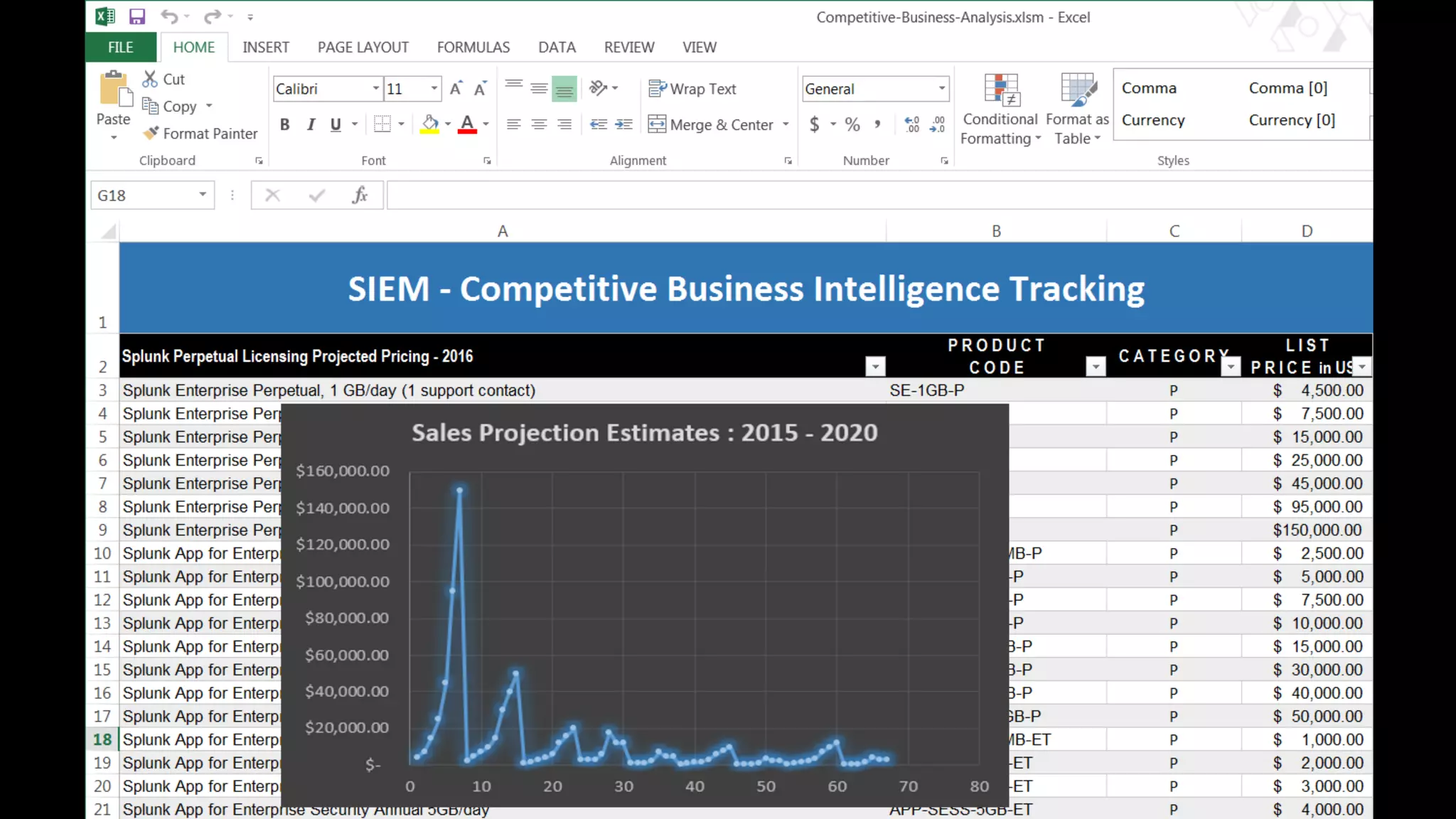Image resolution: width=1456 pixels, height=819 pixels.
Task: Click Merge & Center button
Action: point(710,124)
